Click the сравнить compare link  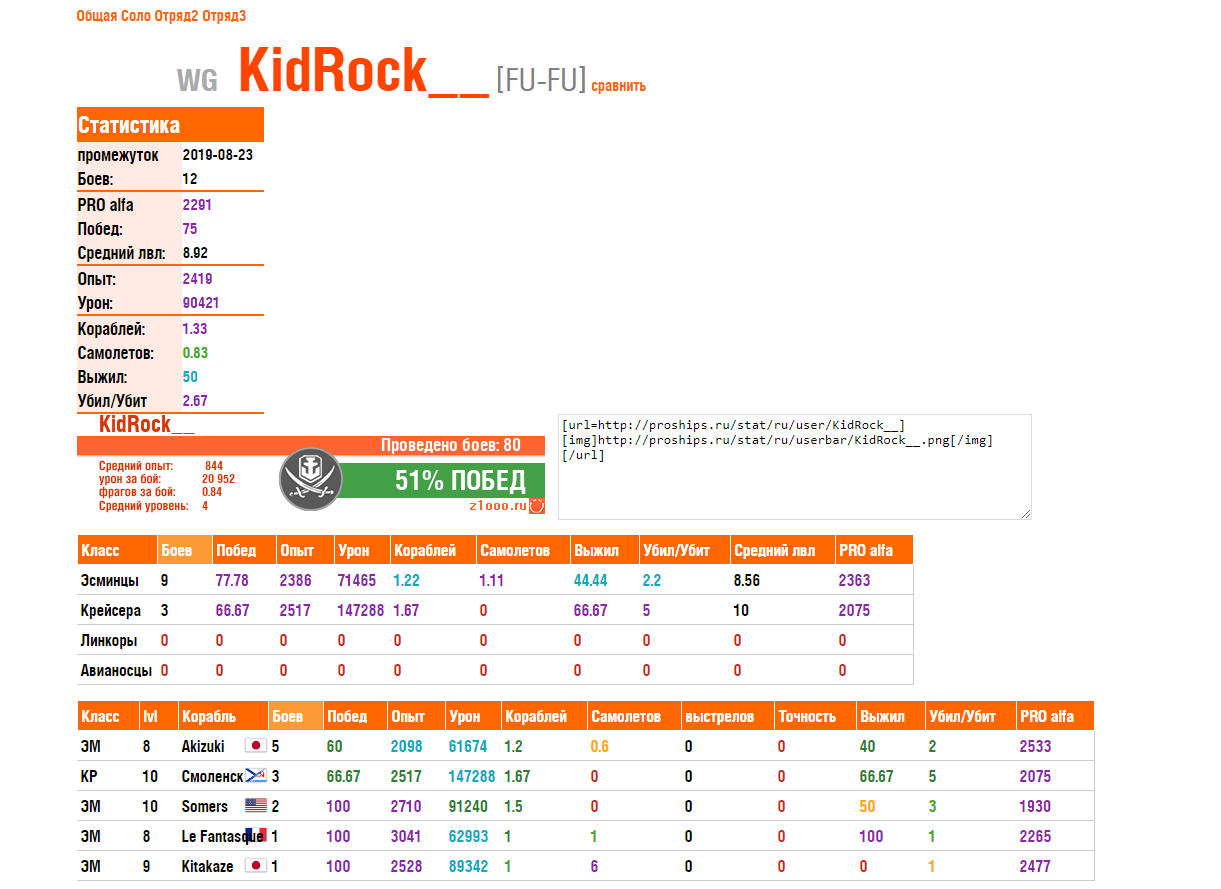click(618, 86)
